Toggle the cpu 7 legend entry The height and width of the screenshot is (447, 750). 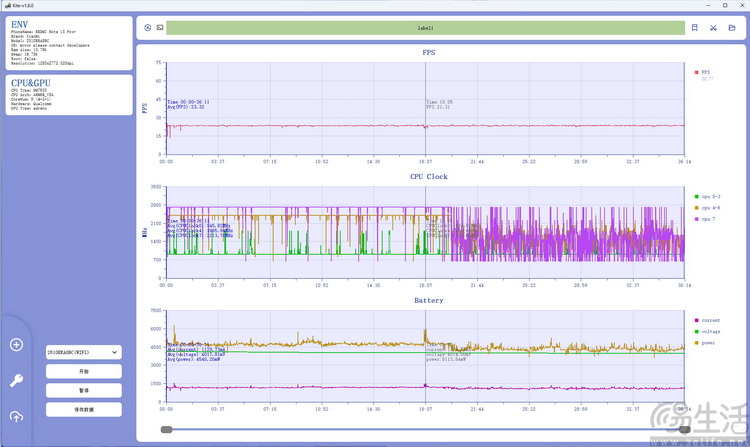[x=705, y=219]
